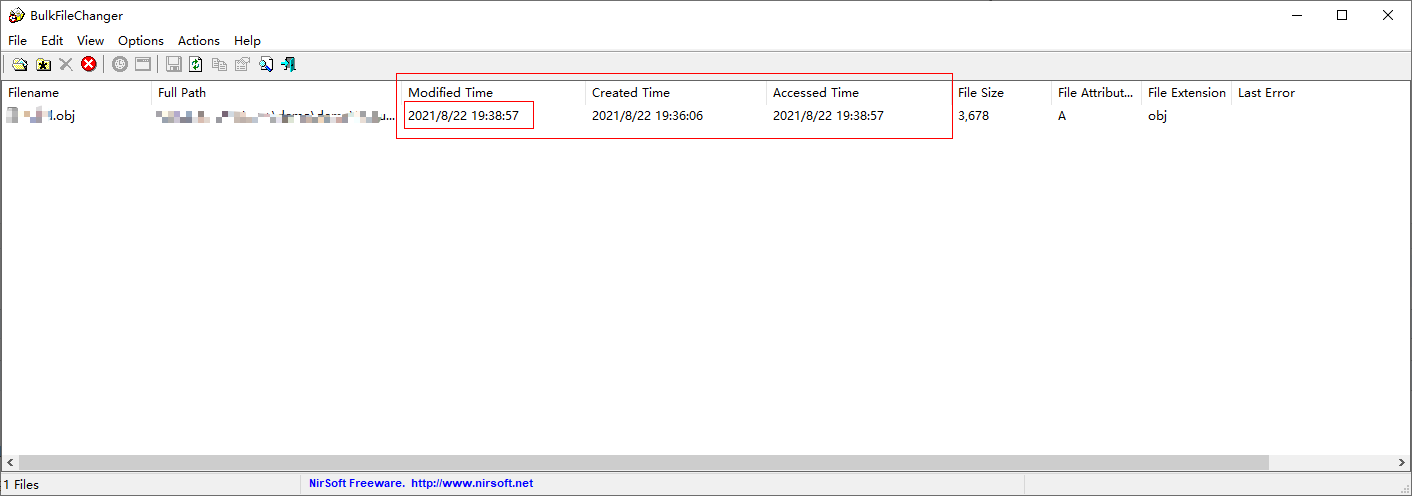Click the BulkFileChanger title bar app icon
This screenshot has height=496, width=1412.
(16, 15)
